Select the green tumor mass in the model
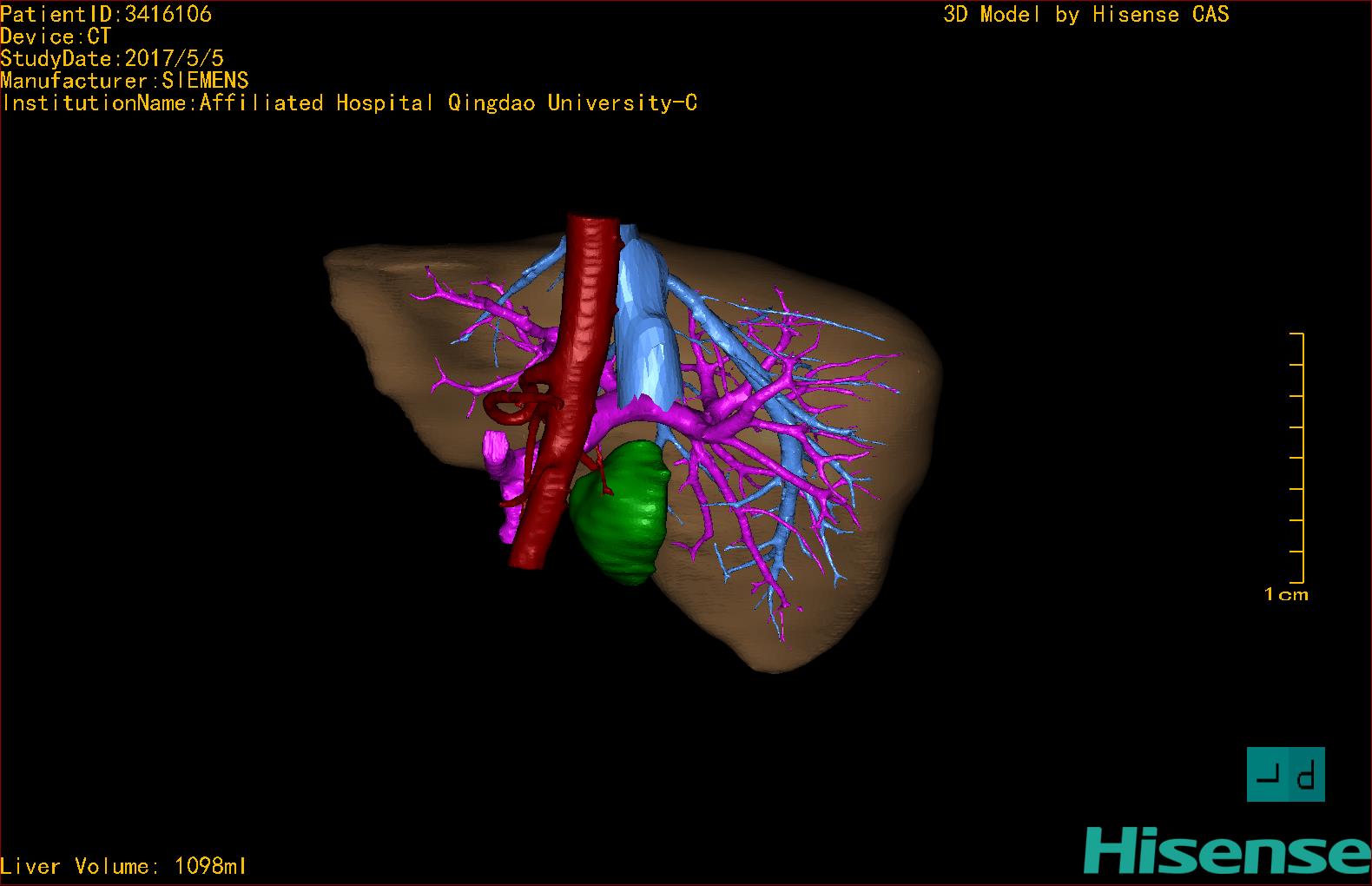This screenshot has width=1372, height=886. (x=620, y=512)
